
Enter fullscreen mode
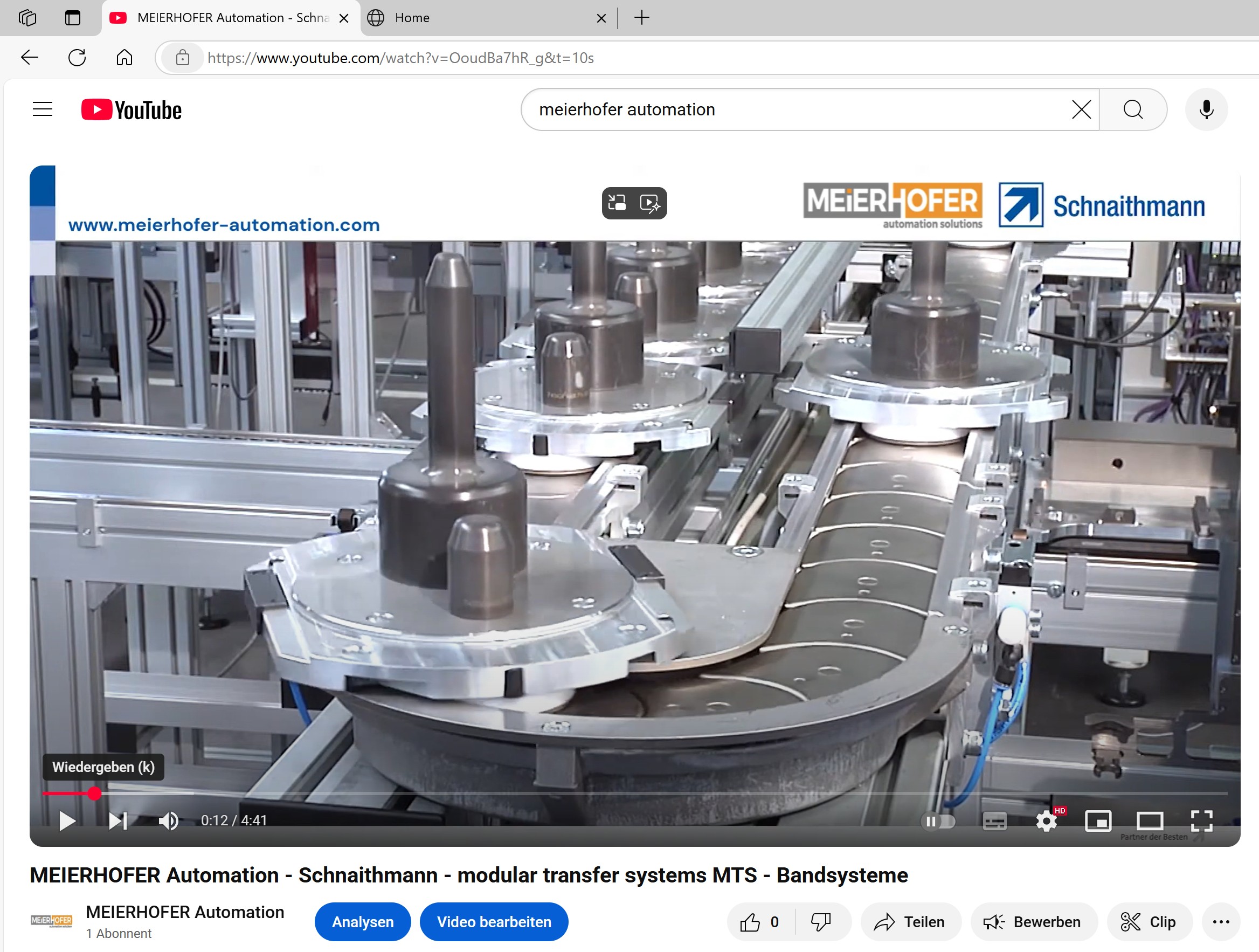tap(1201, 821)
